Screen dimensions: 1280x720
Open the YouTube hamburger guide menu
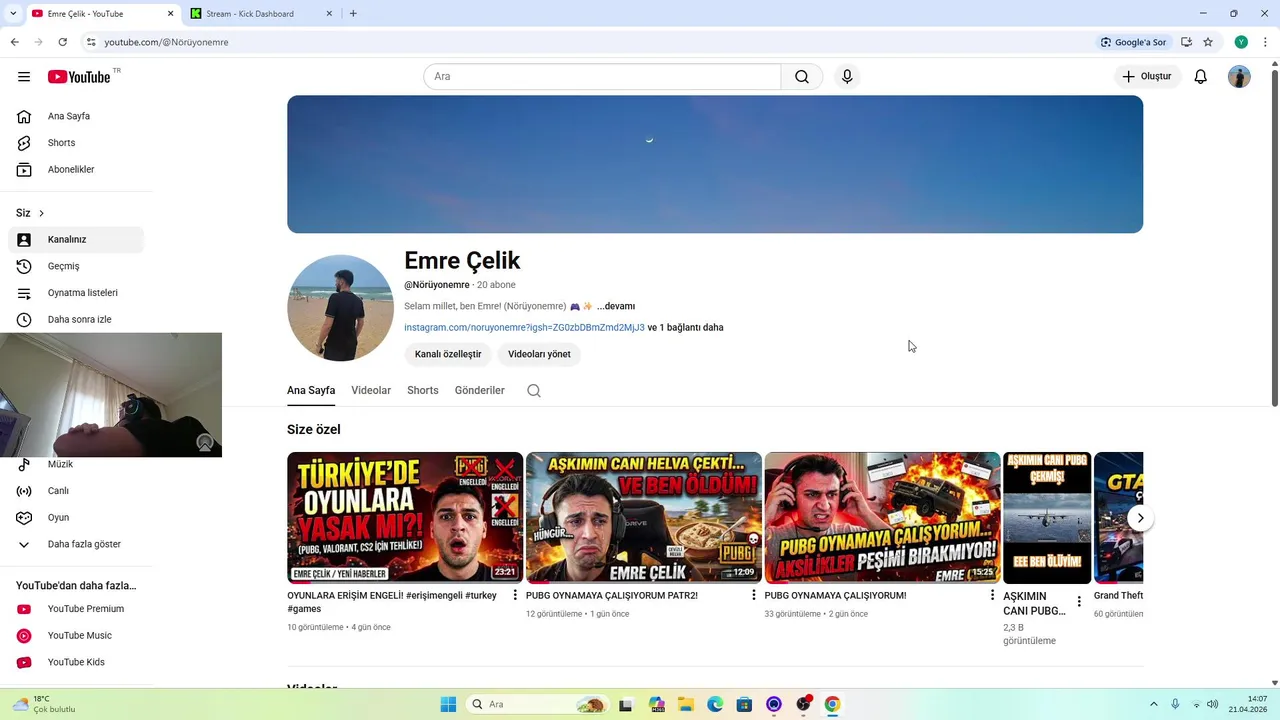24,77
